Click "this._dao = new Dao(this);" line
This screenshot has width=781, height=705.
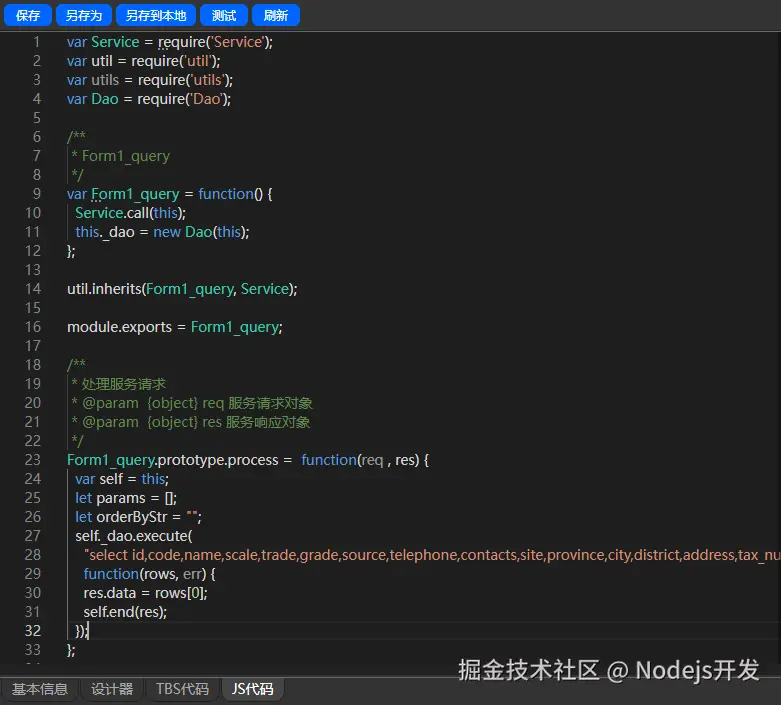(162, 232)
